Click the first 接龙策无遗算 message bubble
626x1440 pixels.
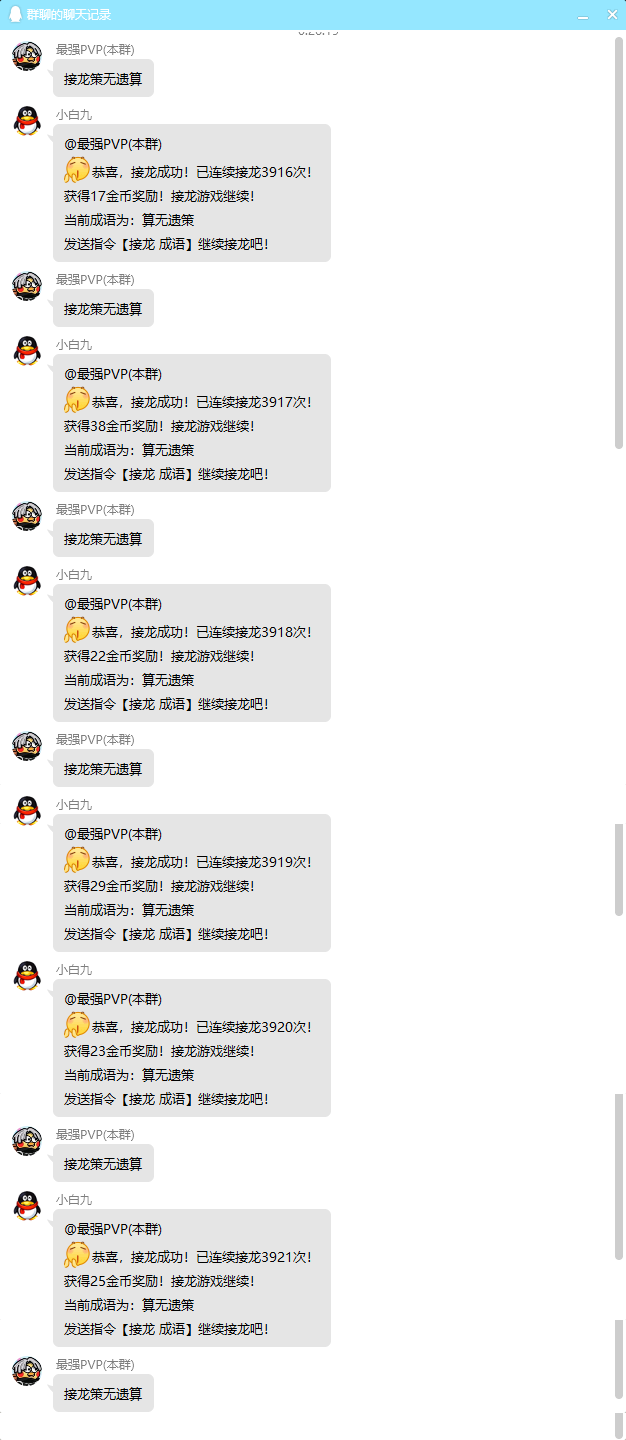[x=104, y=78]
